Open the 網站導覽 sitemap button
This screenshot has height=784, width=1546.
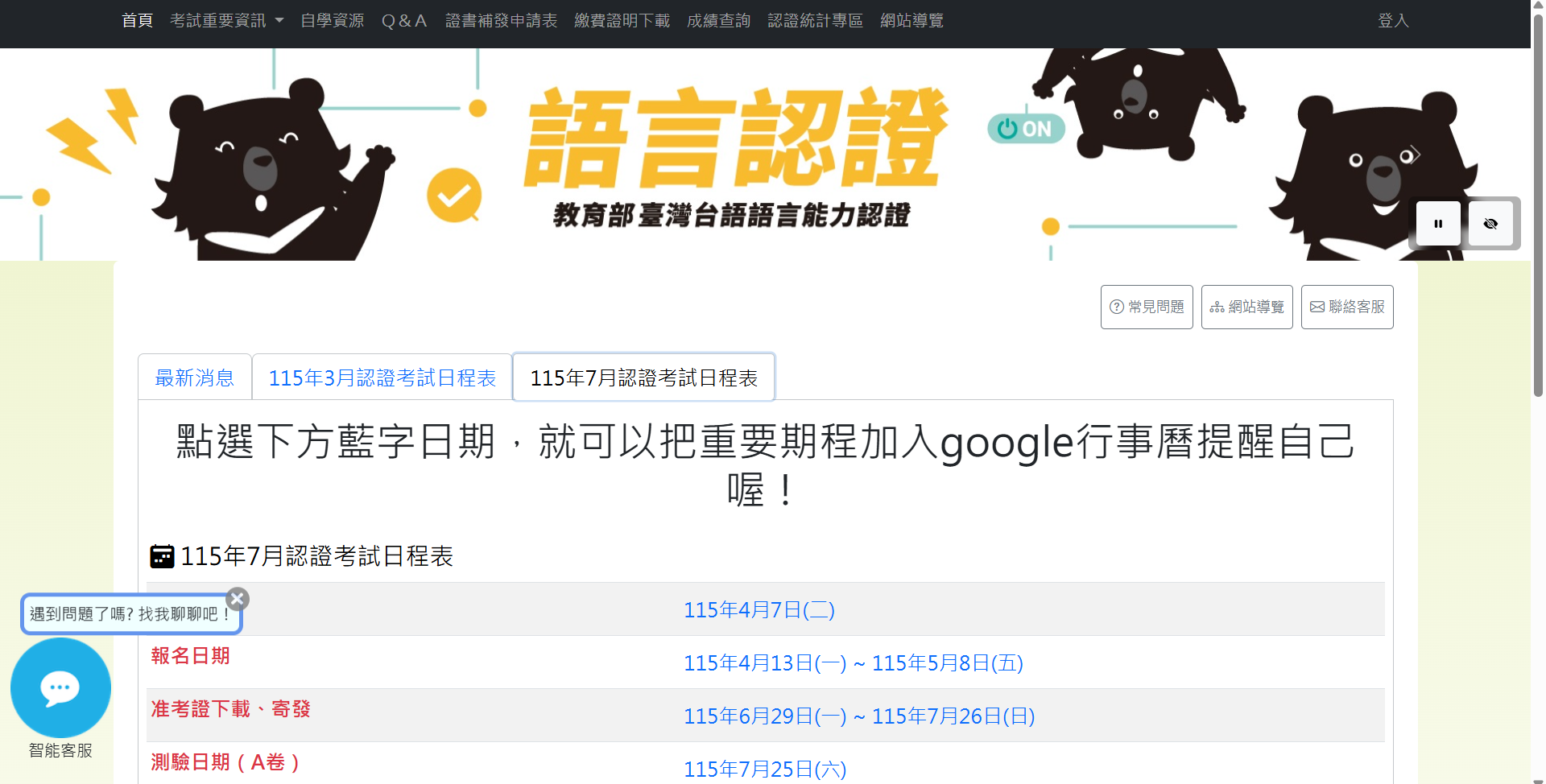tap(1247, 307)
